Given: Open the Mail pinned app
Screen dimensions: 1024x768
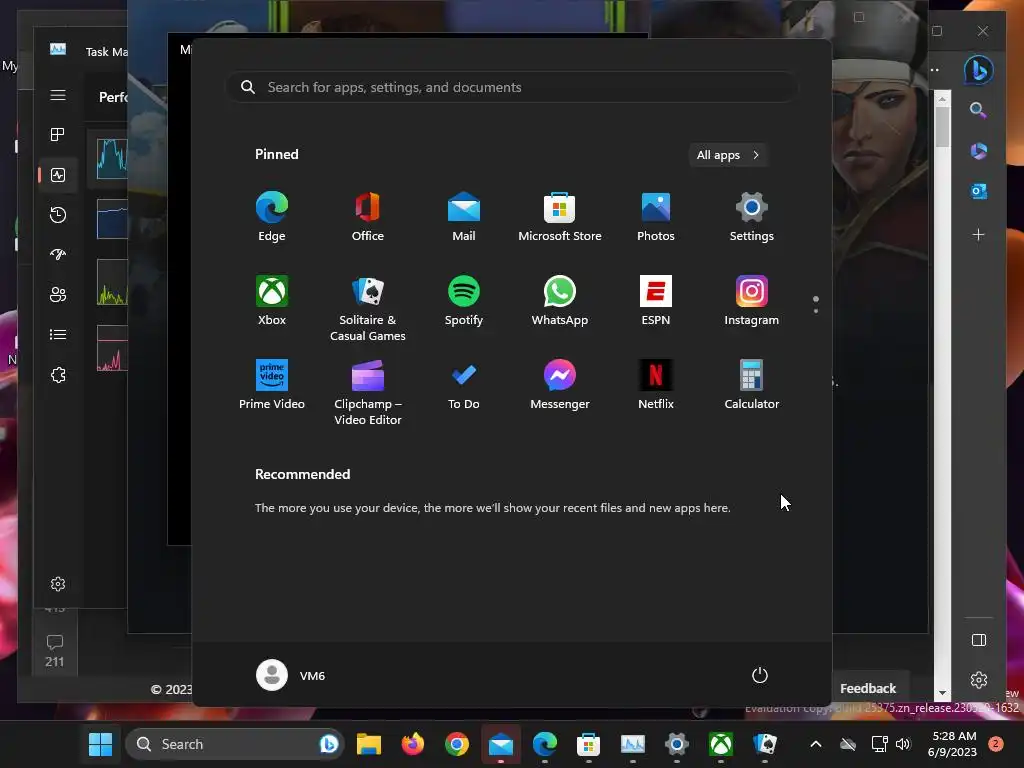Looking at the screenshot, I should pos(464,217).
